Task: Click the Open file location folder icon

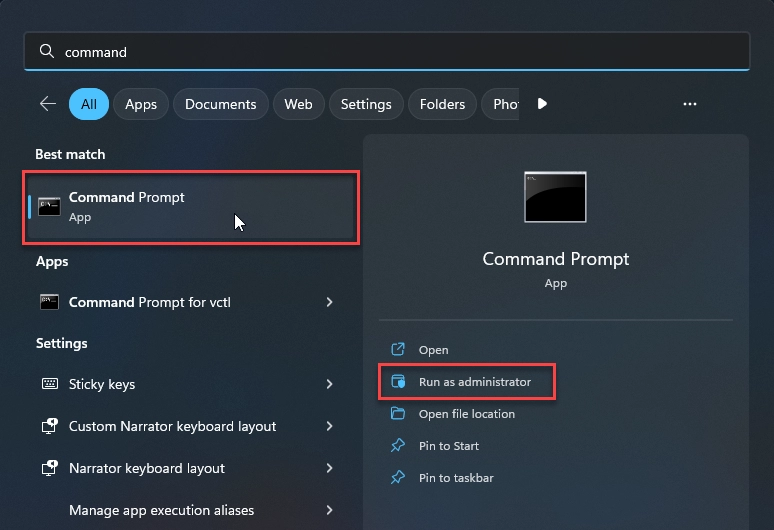Action: click(398, 414)
